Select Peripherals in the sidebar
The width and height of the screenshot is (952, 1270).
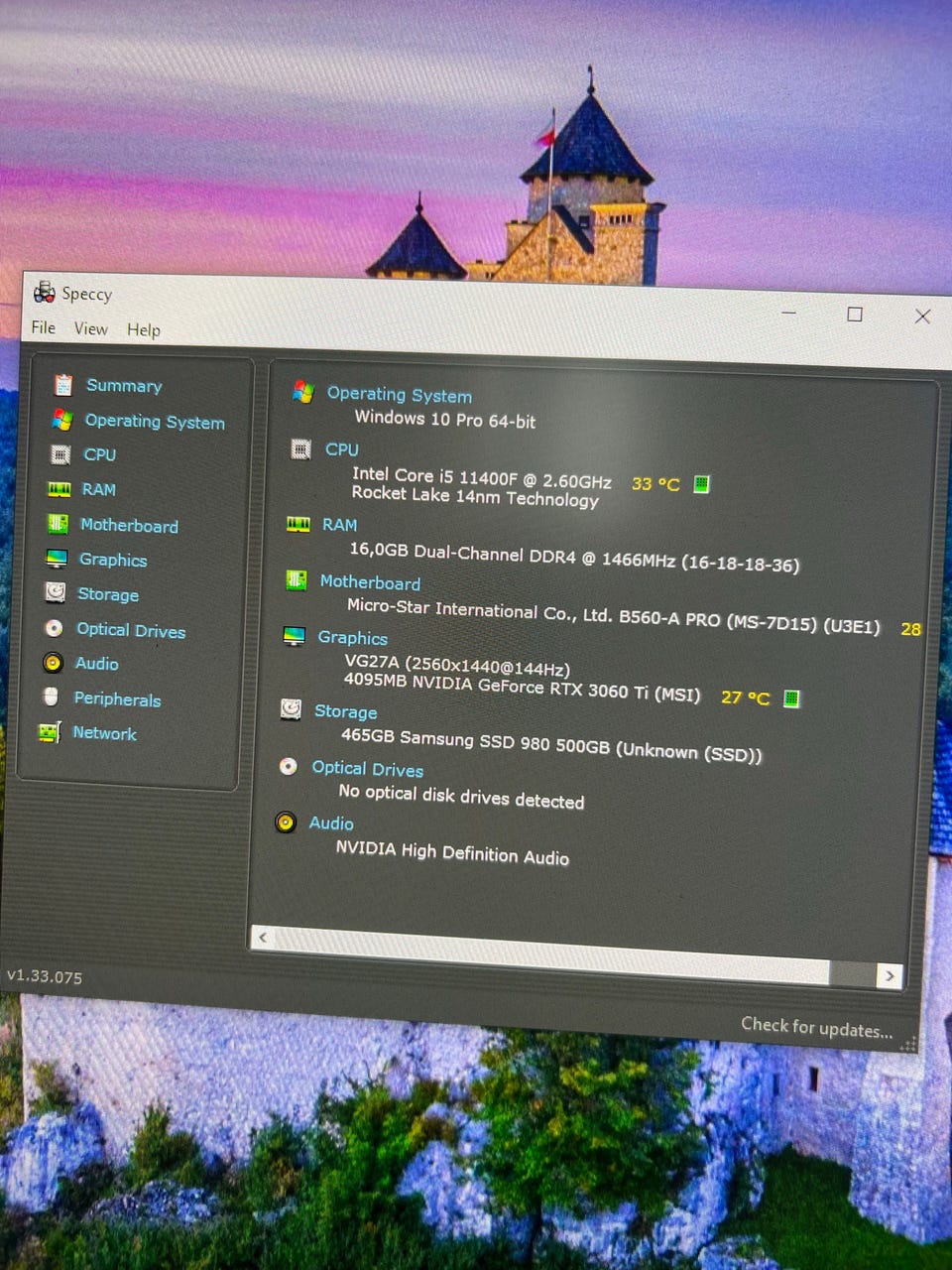tap(117, 699)
